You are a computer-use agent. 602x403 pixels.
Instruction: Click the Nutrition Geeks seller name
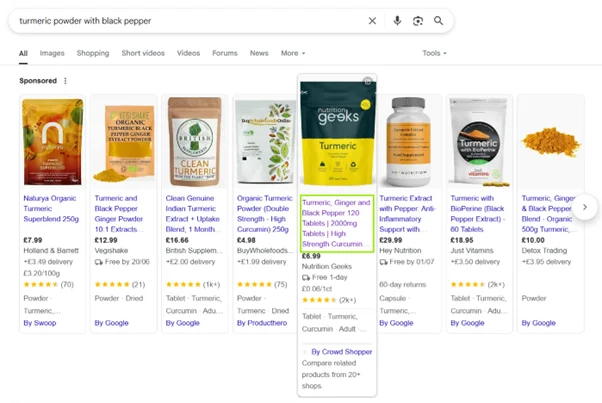point(327,266)
